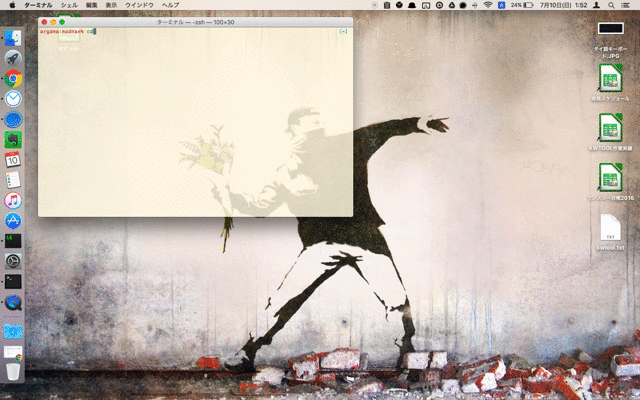Zoom Terminal with the green button
The height and width of the screenshot is (400, 640).
coord(62,22)
